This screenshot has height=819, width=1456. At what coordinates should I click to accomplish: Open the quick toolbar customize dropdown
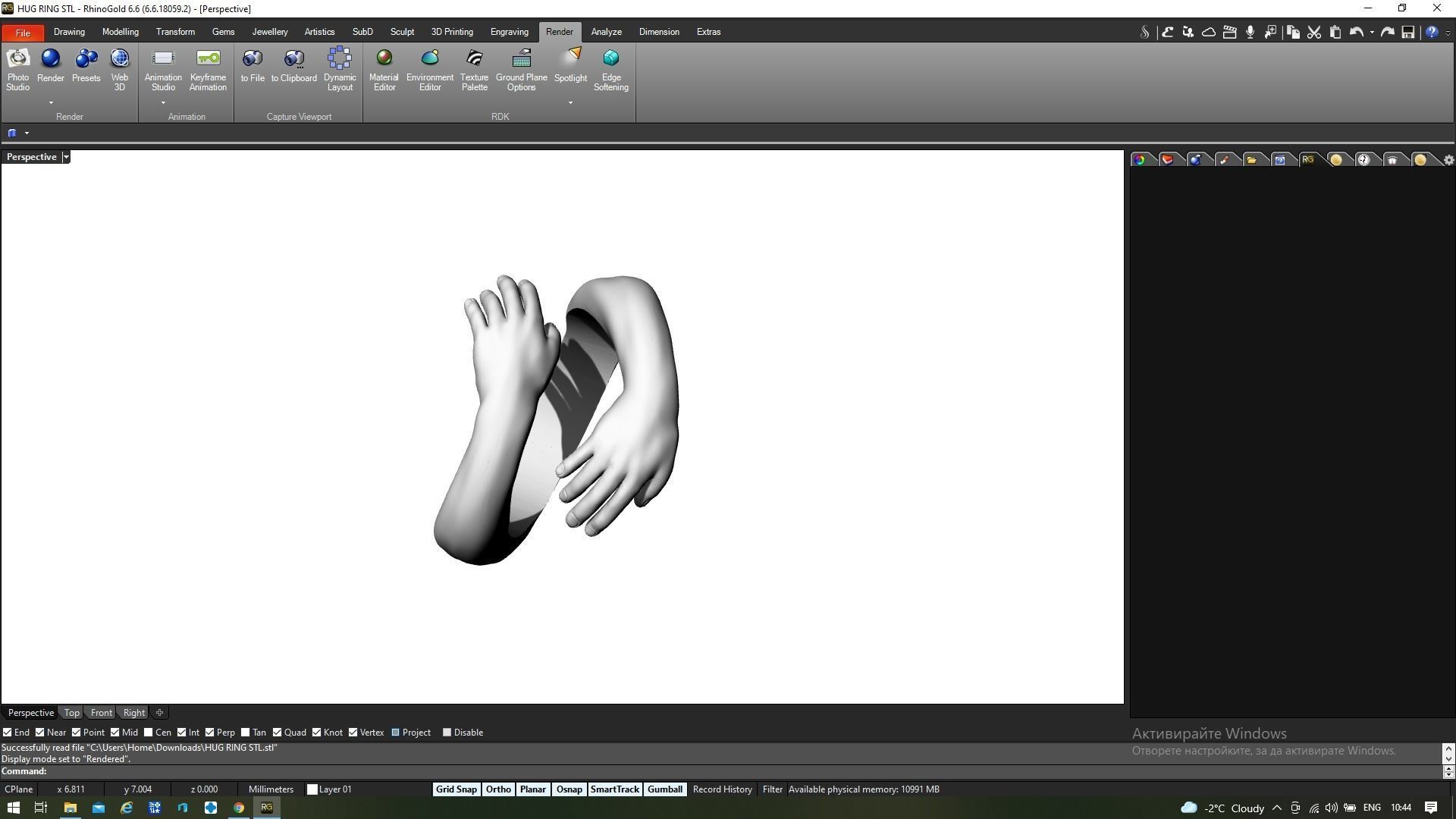click(1448, 33)
